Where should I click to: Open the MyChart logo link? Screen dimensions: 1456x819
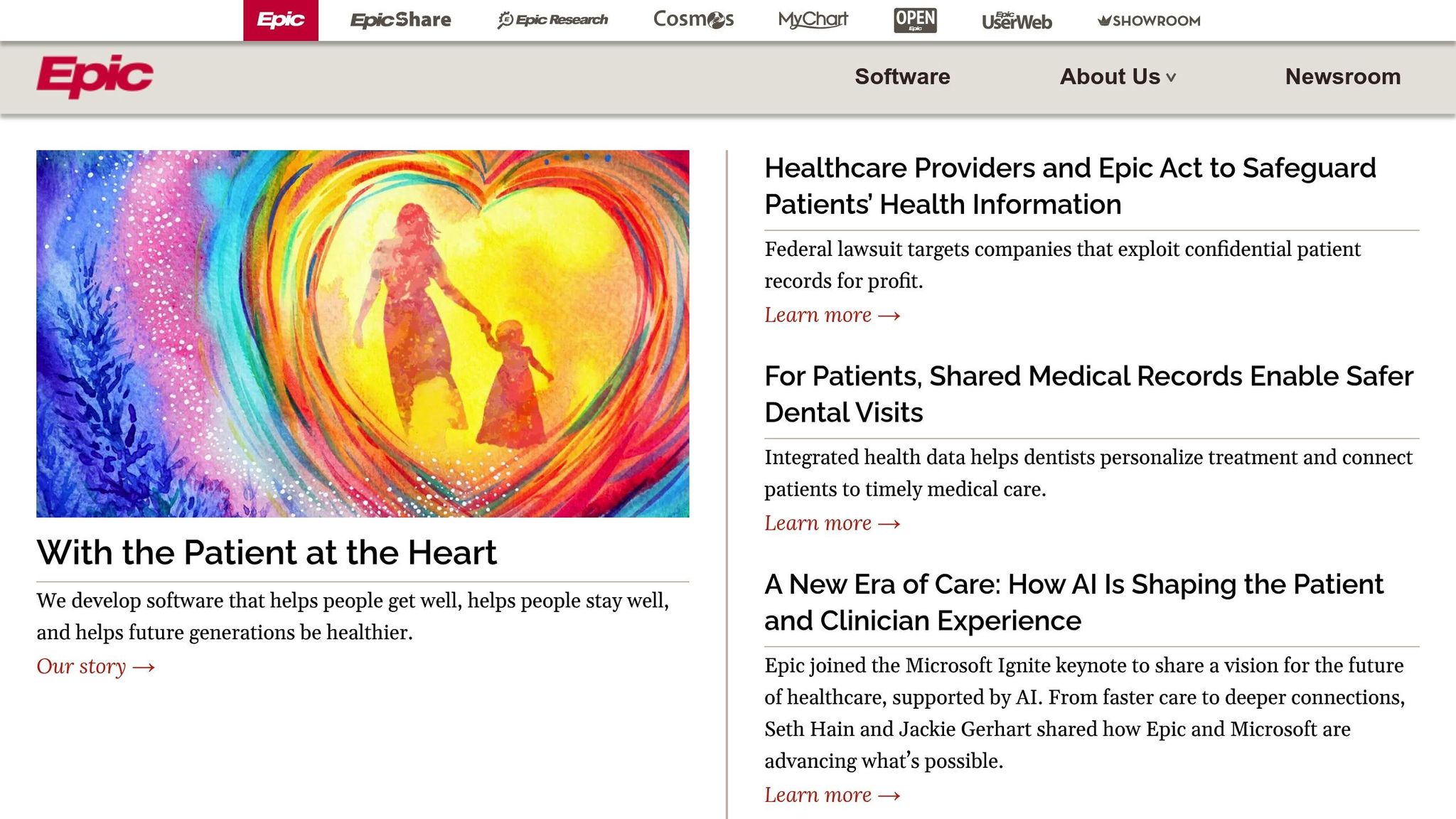[x=813, y=20]
